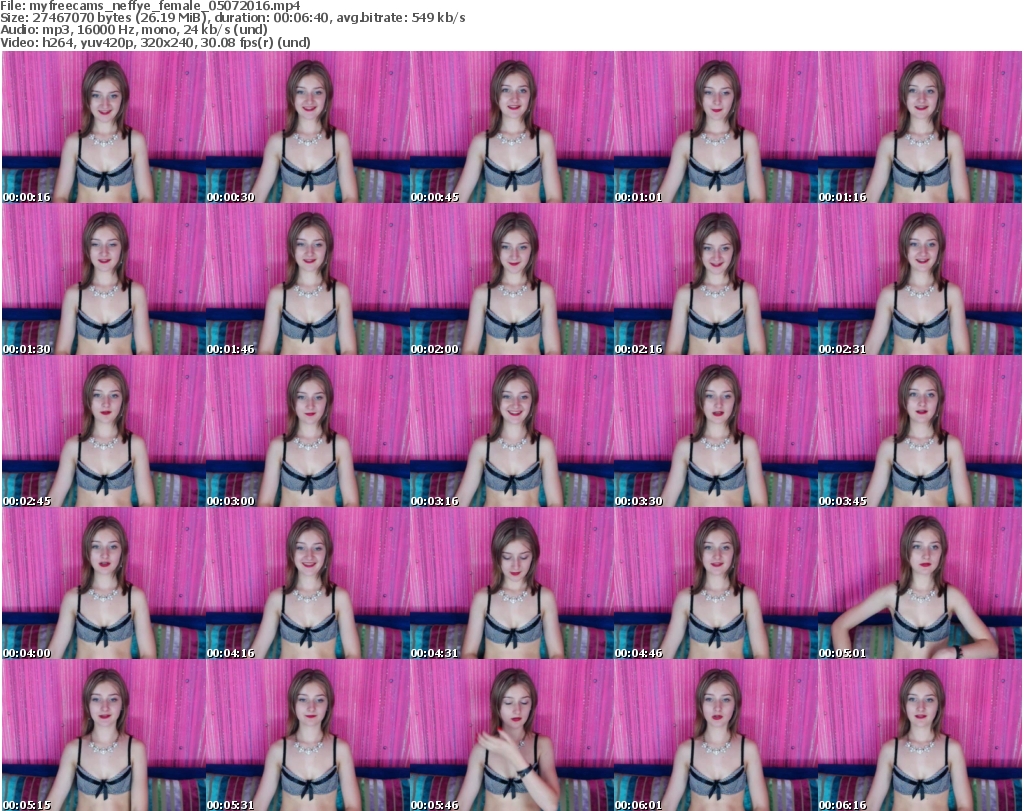
Task: Open the thumbnail stamped 00:05:15
Action: click(x=104, y=735)
